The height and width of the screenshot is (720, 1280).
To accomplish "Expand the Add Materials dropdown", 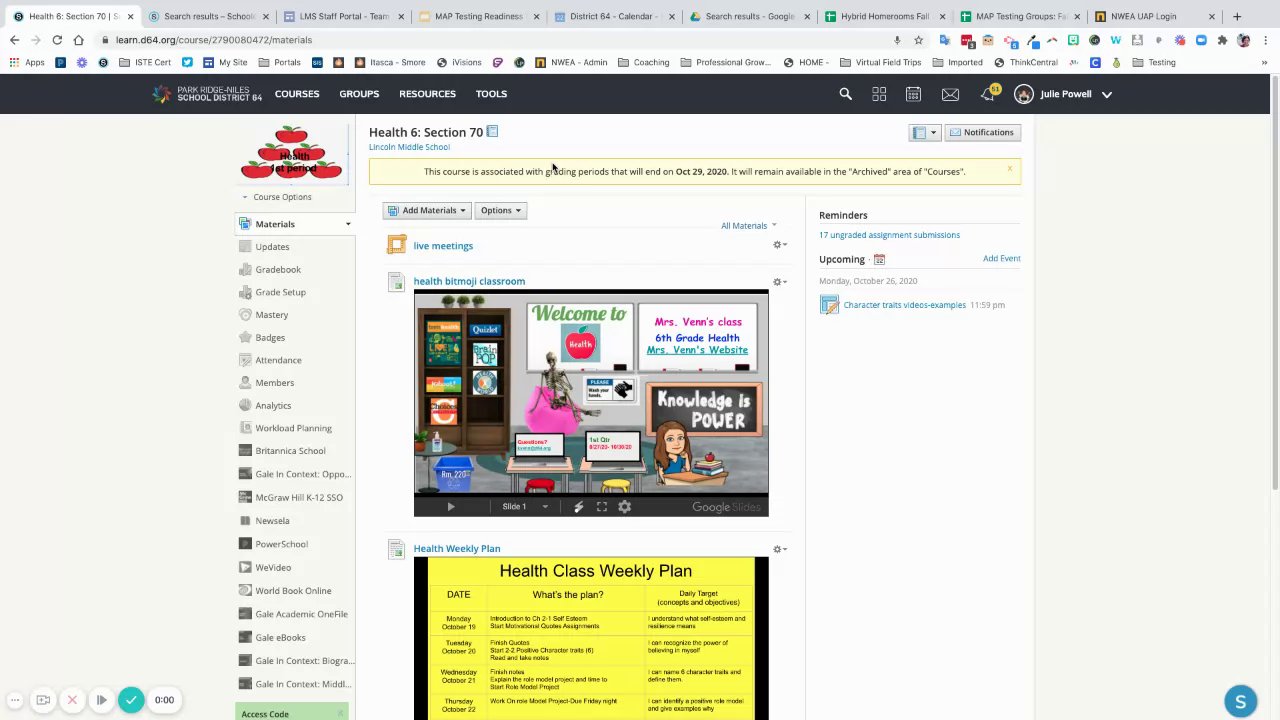I will point(428,210).
